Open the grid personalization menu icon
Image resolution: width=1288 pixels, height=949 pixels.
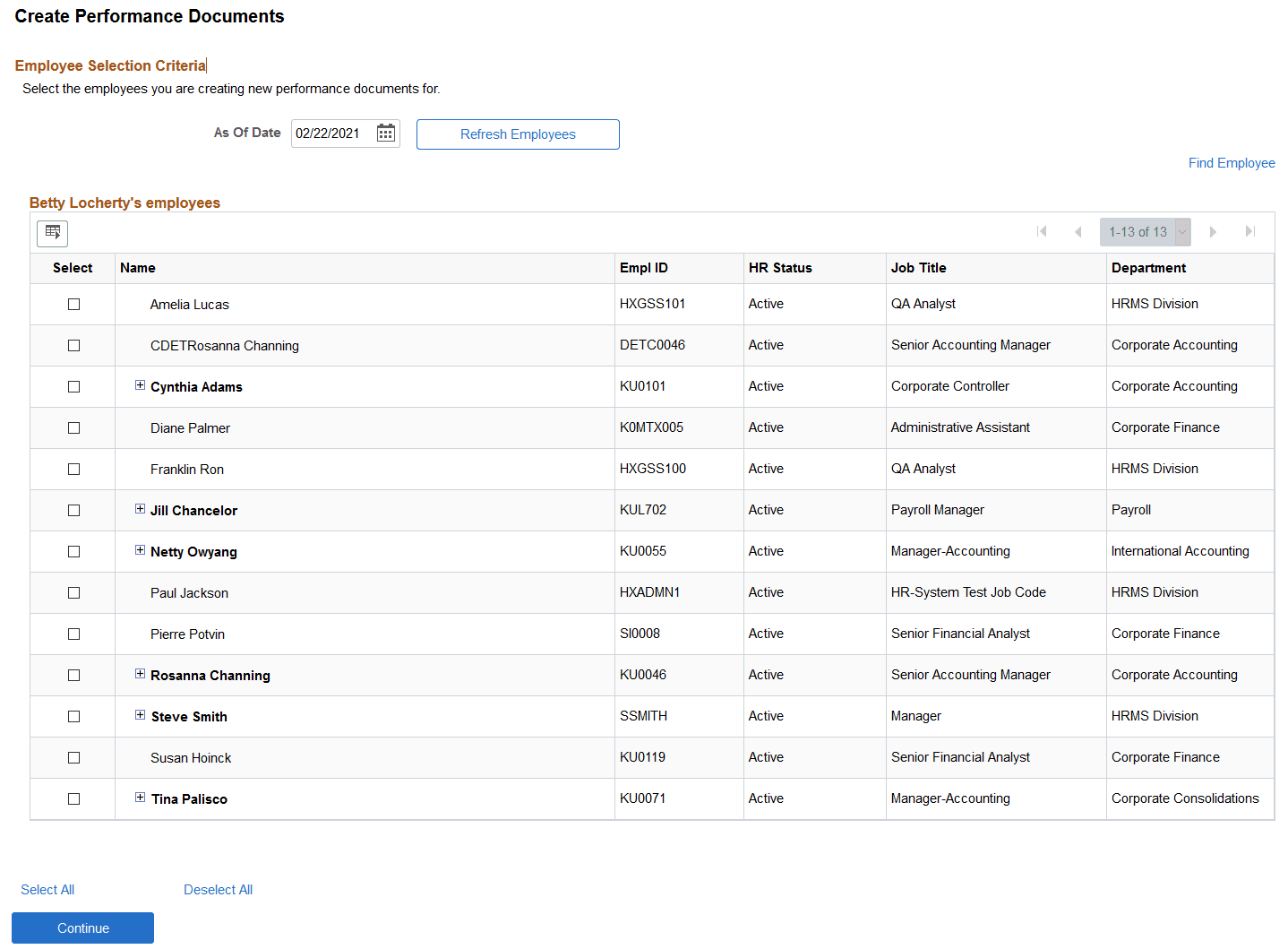[x=52, y=233]
